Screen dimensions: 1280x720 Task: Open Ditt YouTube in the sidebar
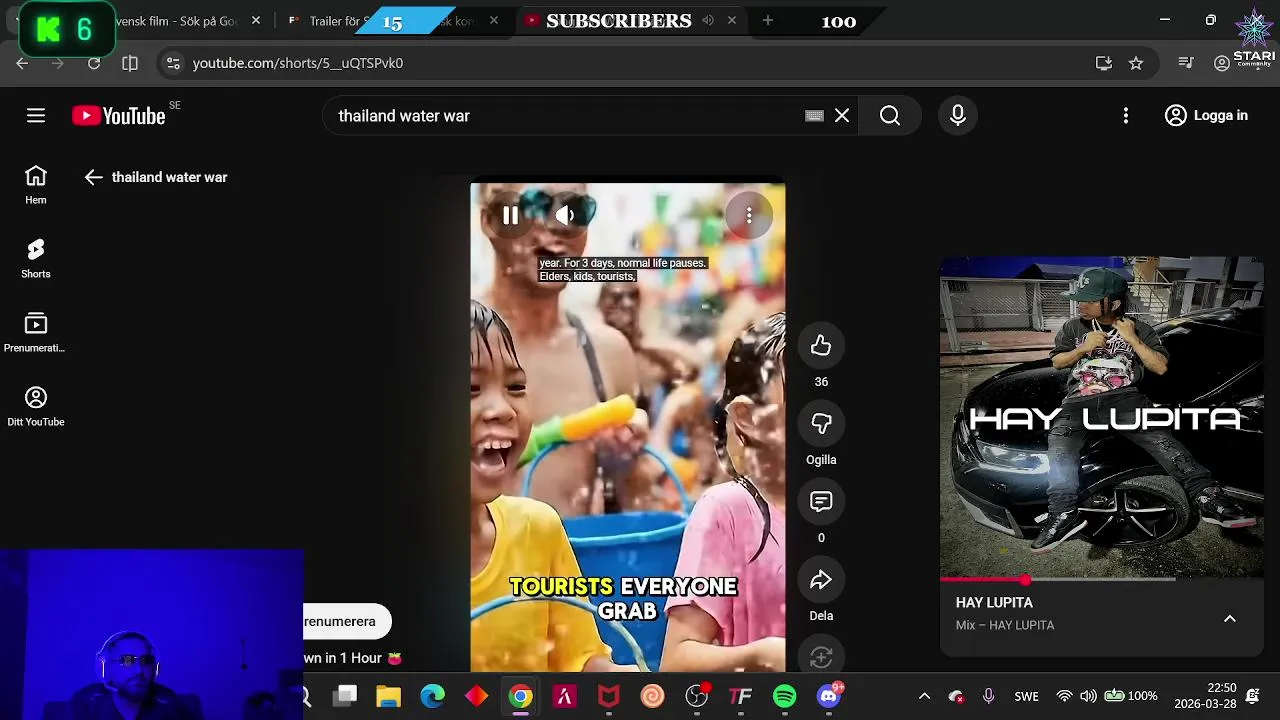[36, 407]
